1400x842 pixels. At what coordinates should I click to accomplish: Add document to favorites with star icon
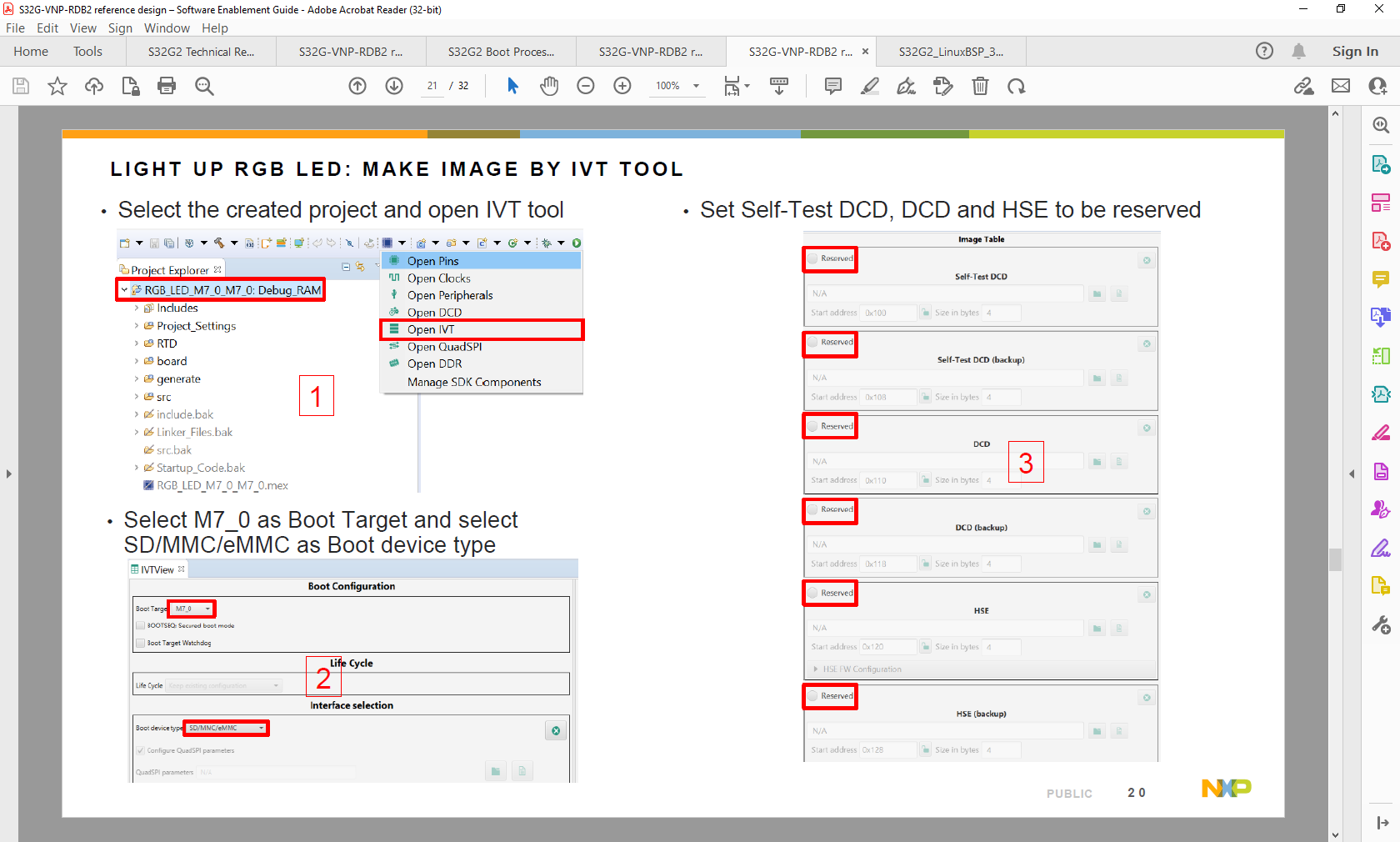tap(57, 86)
